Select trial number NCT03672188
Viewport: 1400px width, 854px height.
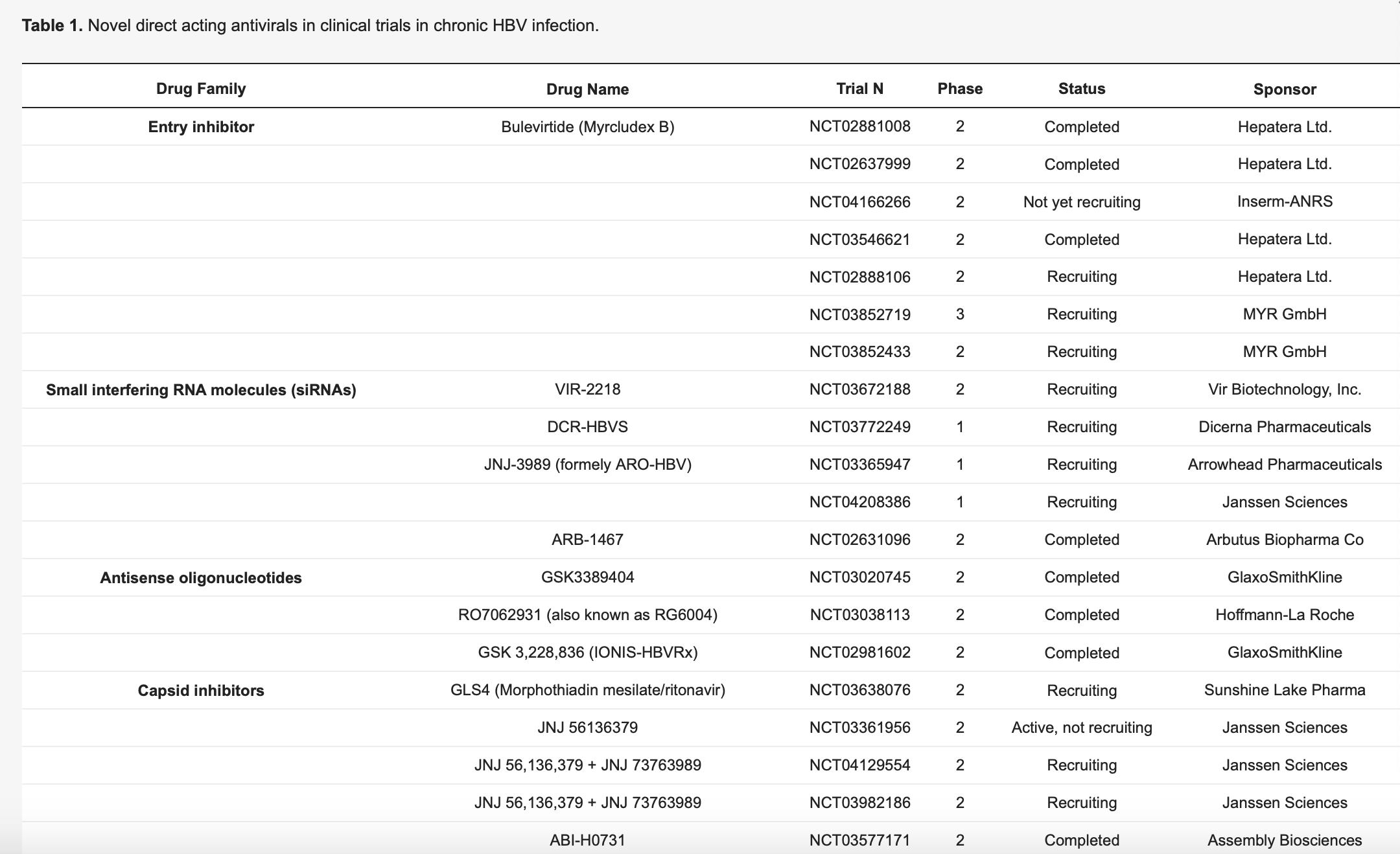(860, 389)
